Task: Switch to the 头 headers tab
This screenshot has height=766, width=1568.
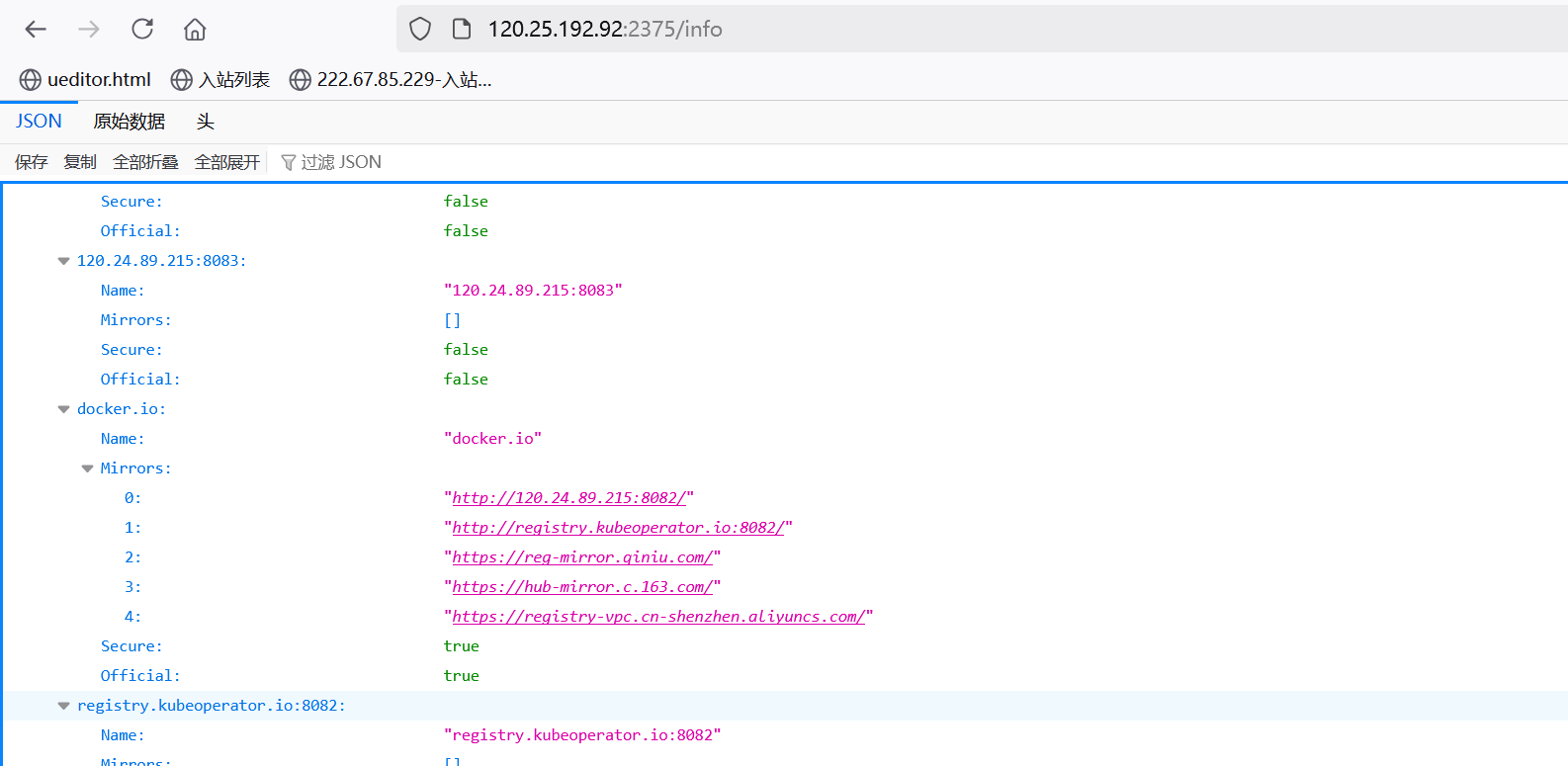Action: pos(205,122)
